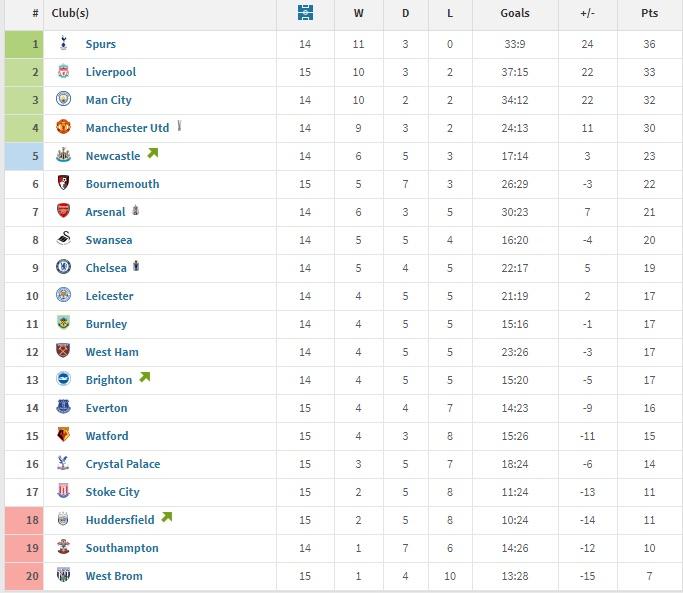
Task: Click the Arsenal cannon crest icon
Action: click(64, 211)
